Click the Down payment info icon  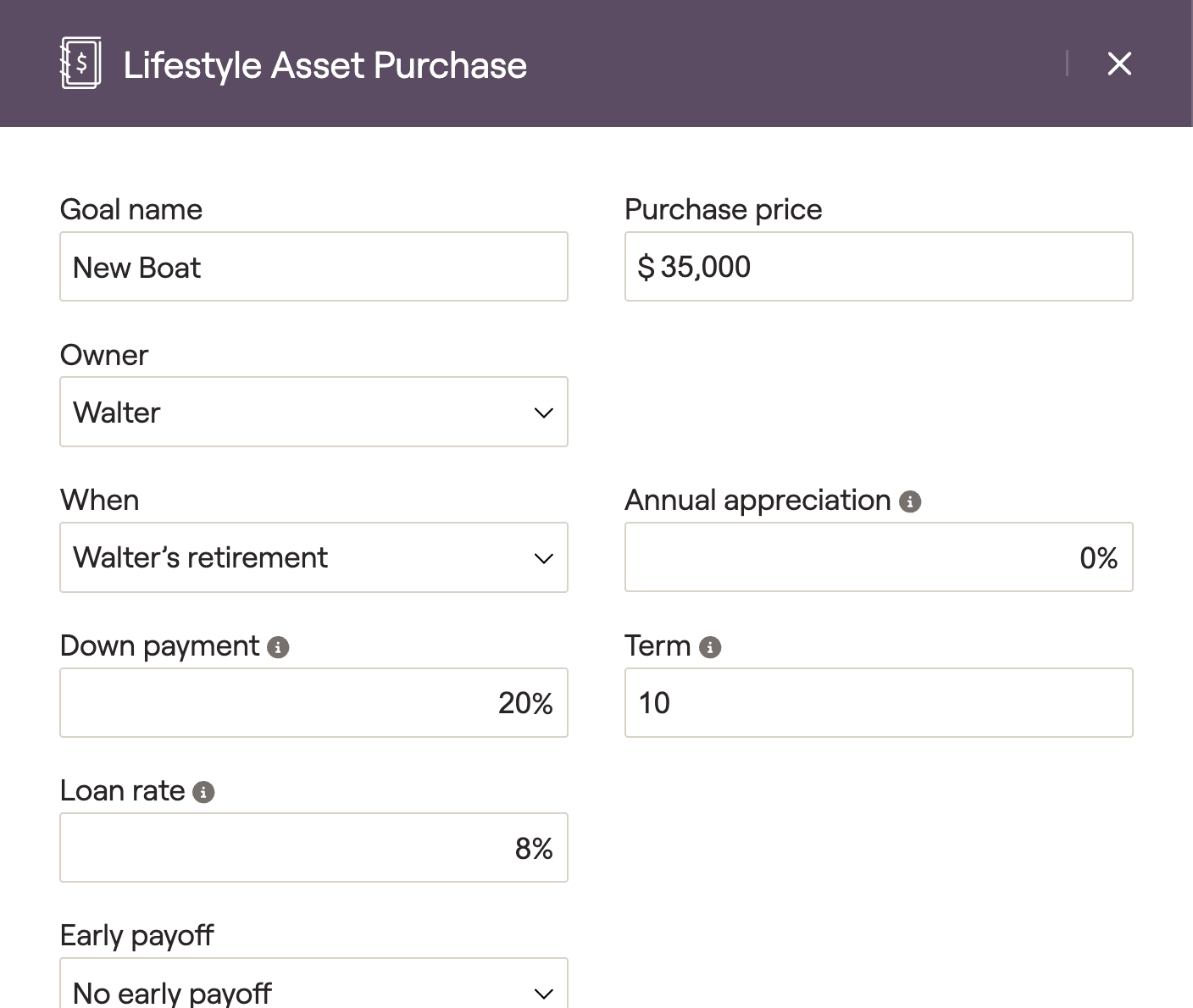[x=278, y=647]
